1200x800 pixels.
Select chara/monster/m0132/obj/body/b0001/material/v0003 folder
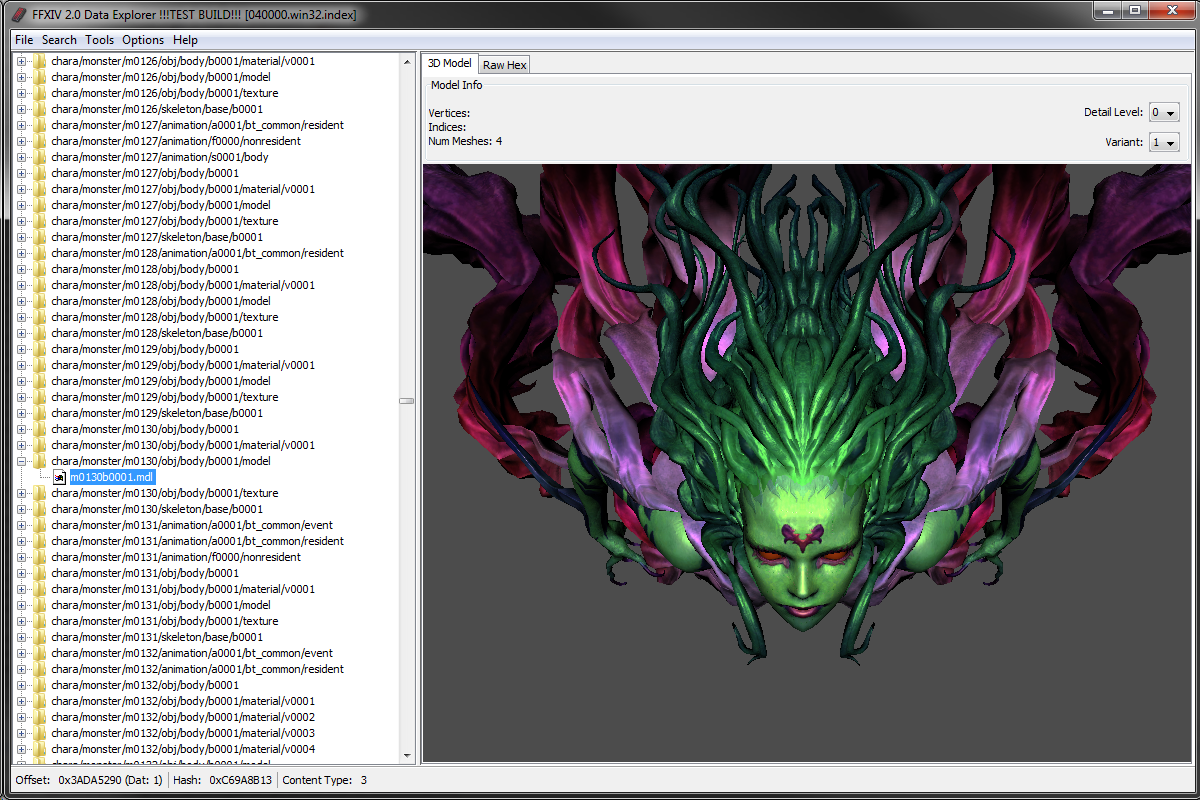point(183,733)
